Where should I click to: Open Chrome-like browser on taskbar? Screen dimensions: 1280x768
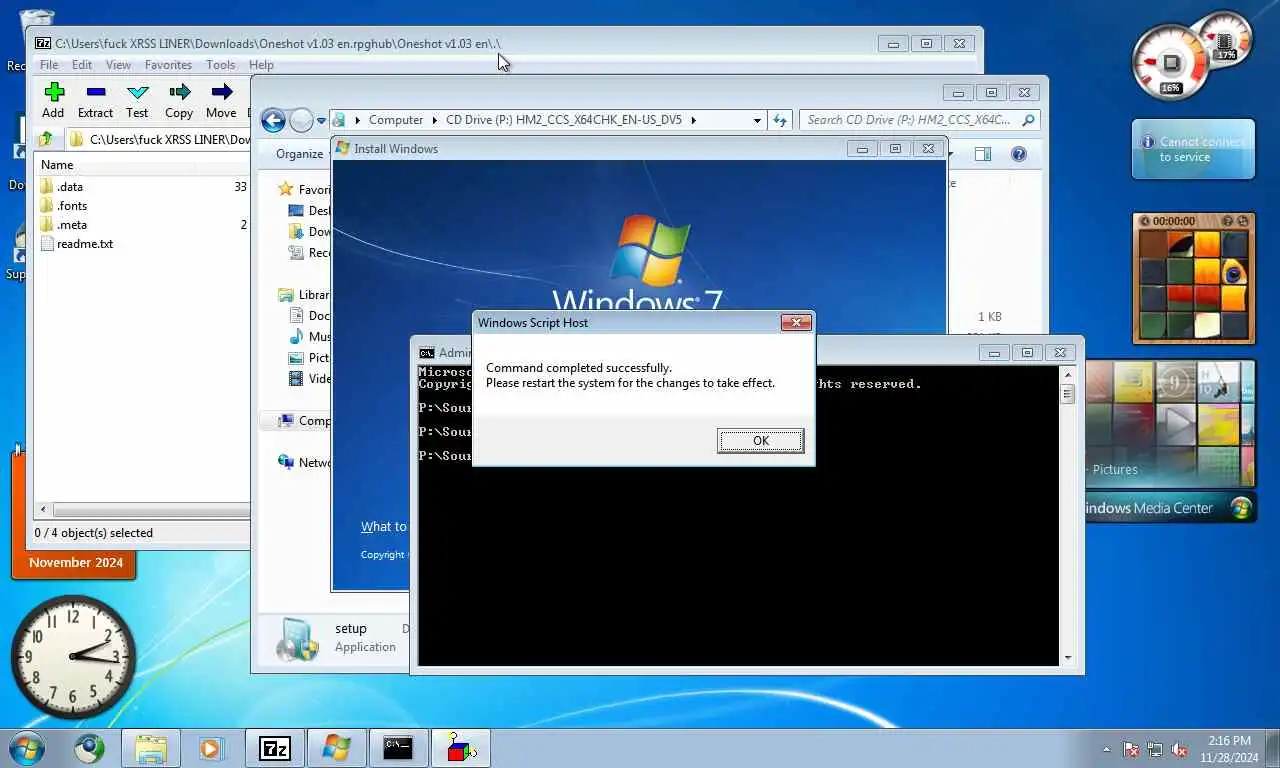(x=89, y=748)
